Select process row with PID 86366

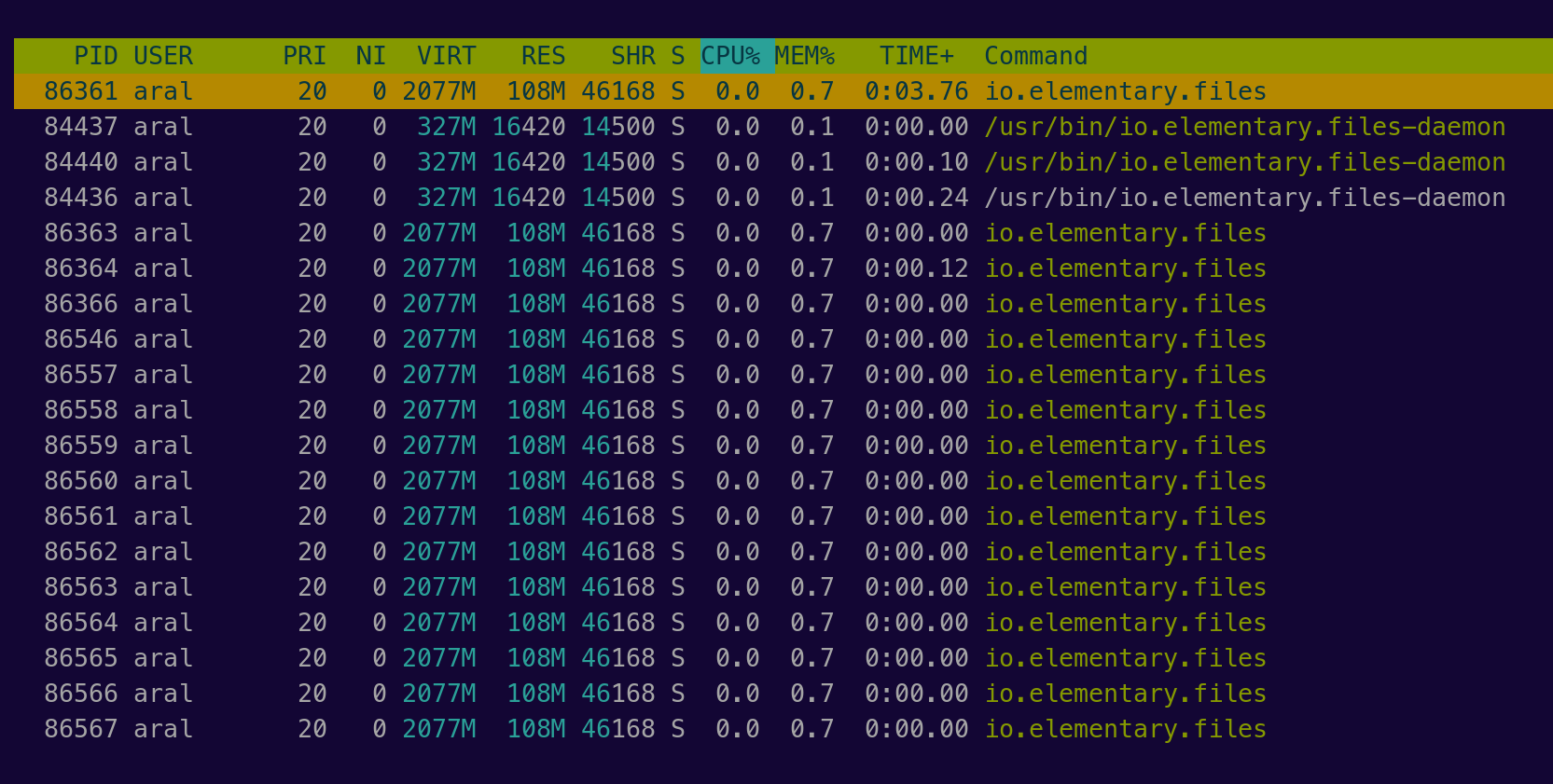pos(783,304)
